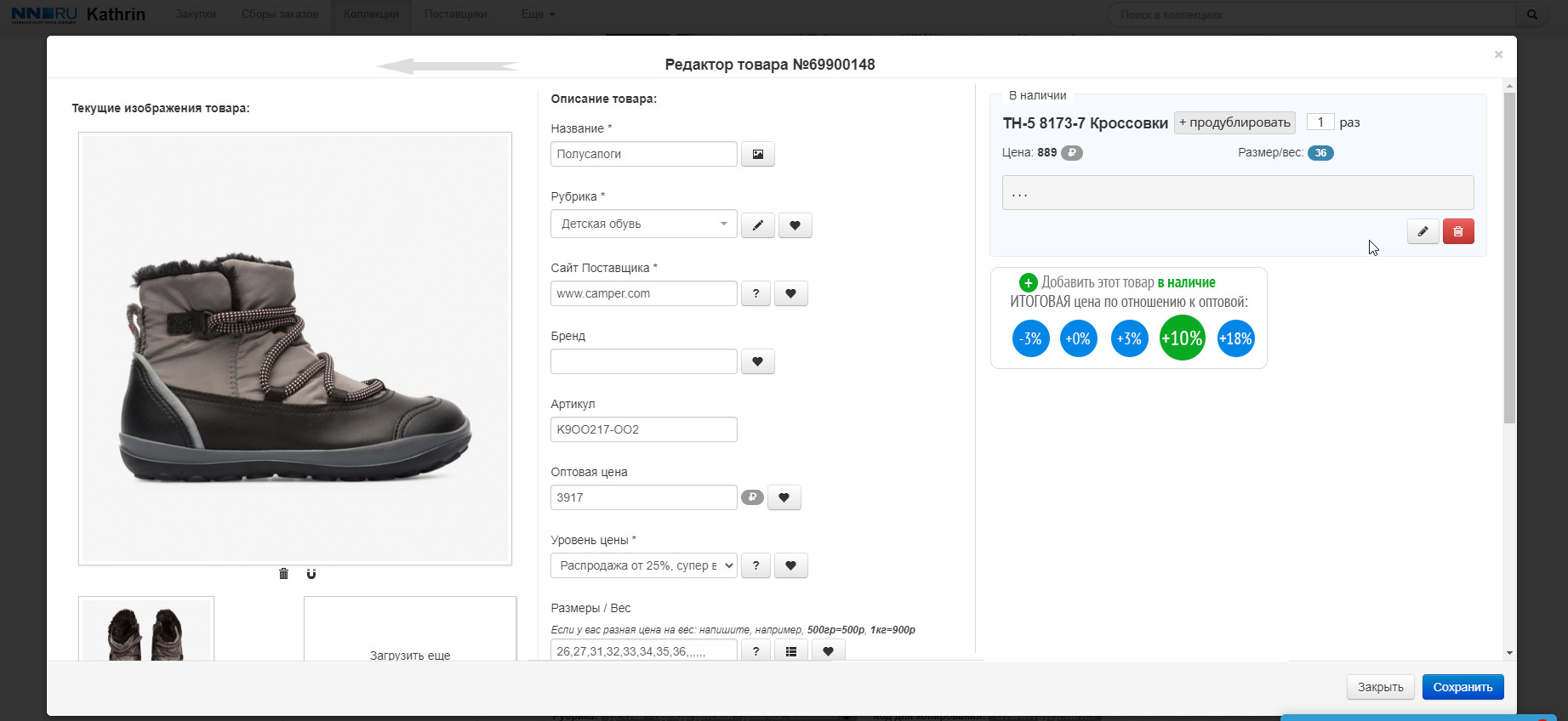Select the +0% price markup circle

click(x=1078, y=338)
